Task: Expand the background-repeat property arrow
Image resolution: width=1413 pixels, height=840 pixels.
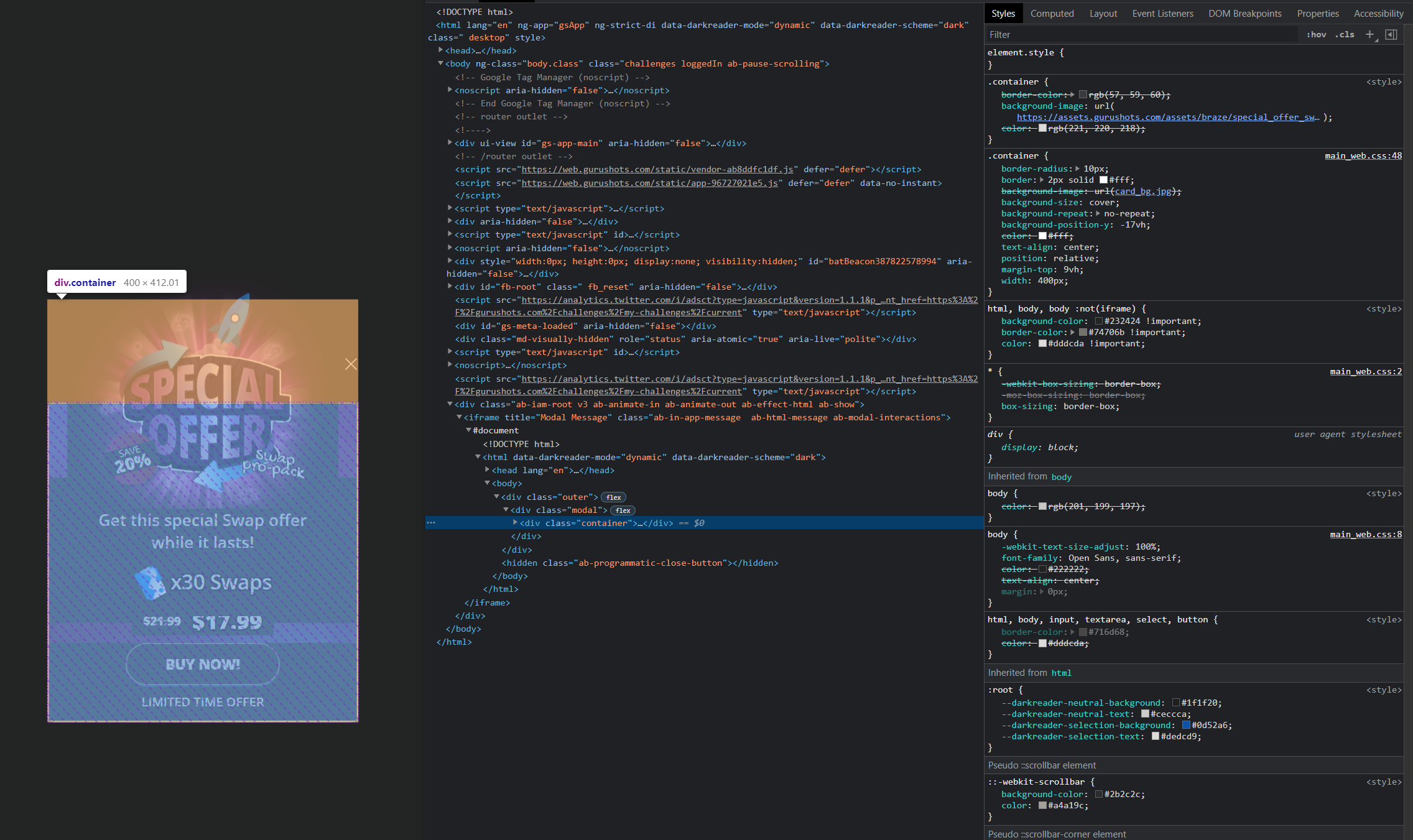Action: tap(1097, 213)
